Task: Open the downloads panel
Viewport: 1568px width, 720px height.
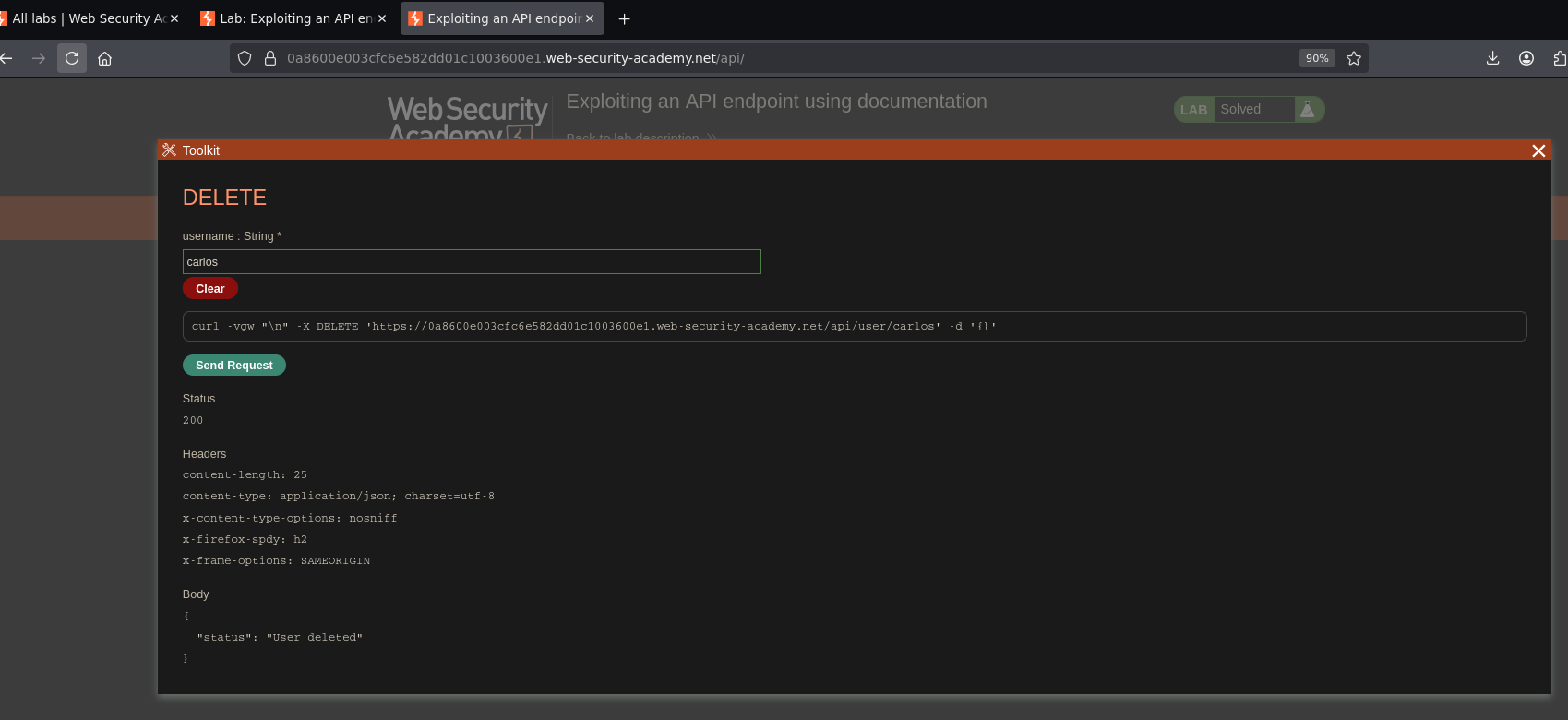Action: coord(1492,58)
